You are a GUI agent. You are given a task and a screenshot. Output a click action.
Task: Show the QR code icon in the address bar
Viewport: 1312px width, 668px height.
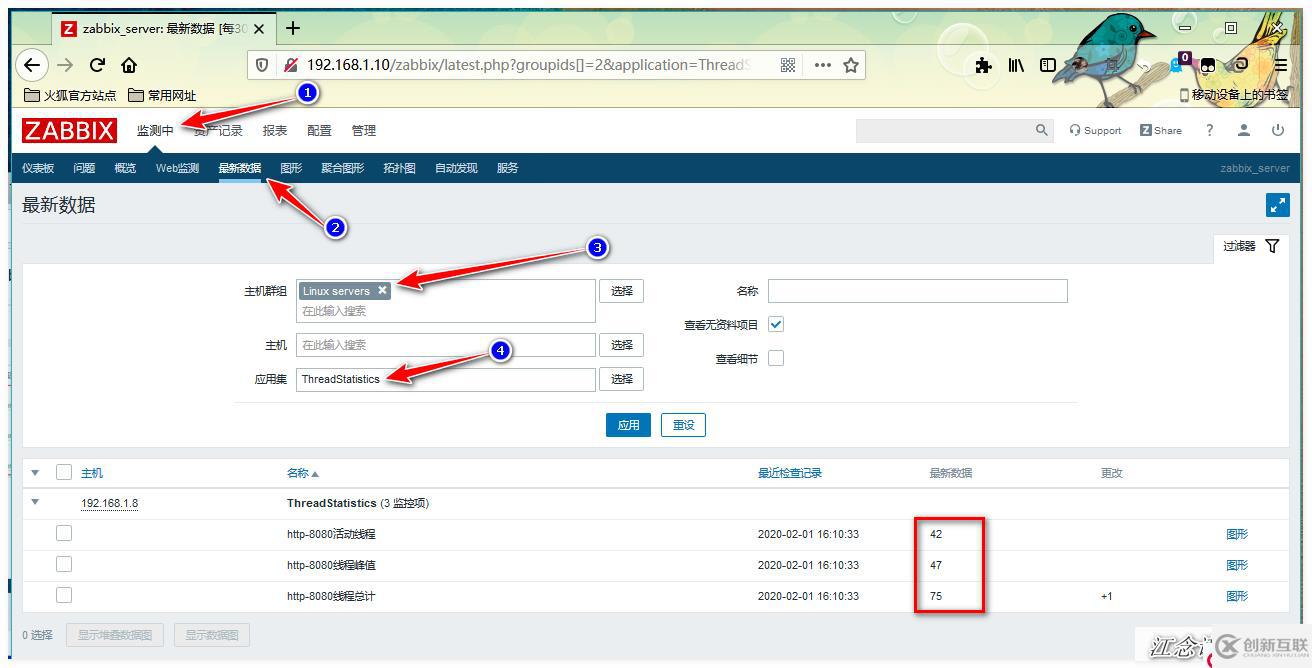coord(788,65)
